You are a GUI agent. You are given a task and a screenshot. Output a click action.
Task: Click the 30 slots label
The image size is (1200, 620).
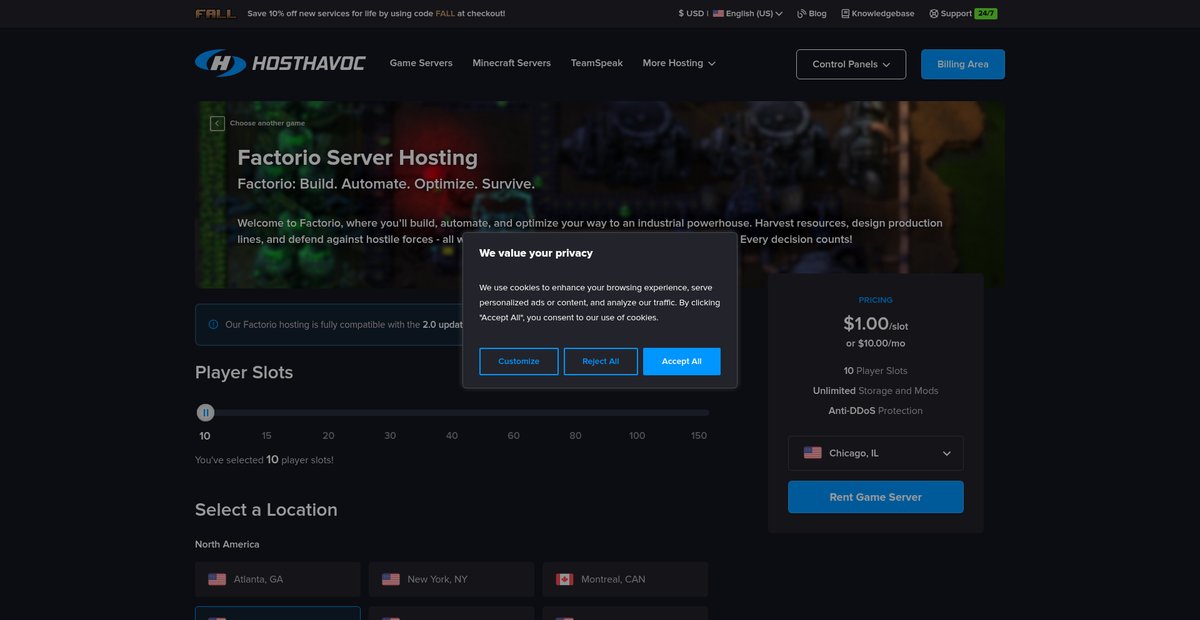[x=390, y=436]
